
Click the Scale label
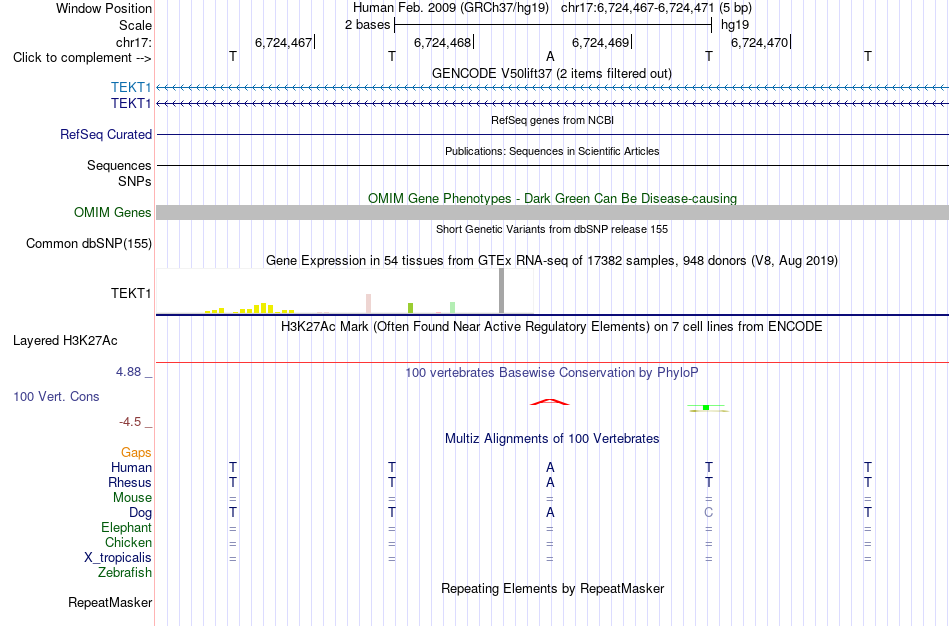pyautogui.click(x=136, y=25)
